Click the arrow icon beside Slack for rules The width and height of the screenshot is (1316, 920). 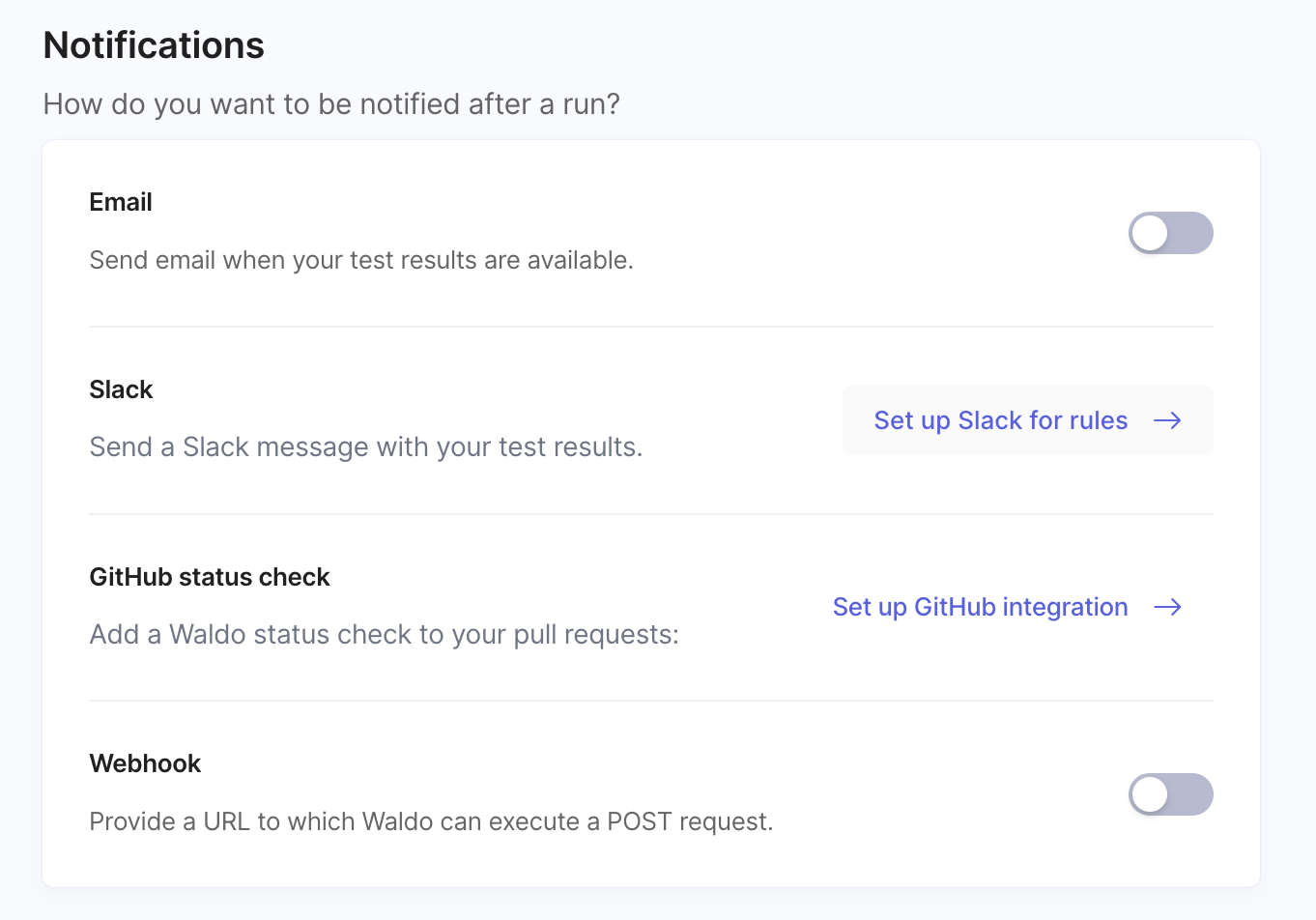(1167, 420)
